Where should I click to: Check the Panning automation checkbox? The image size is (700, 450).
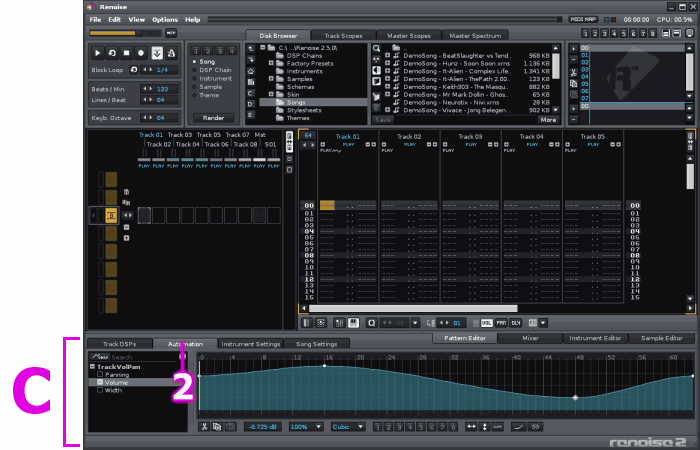coord(100,375)
